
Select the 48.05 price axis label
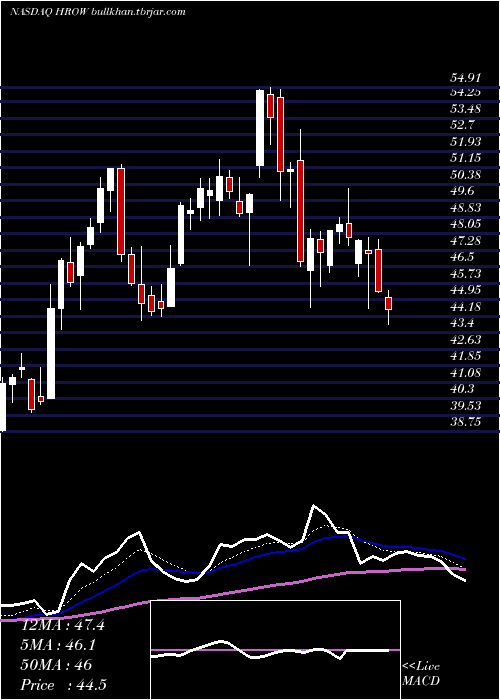coord(465,225)
